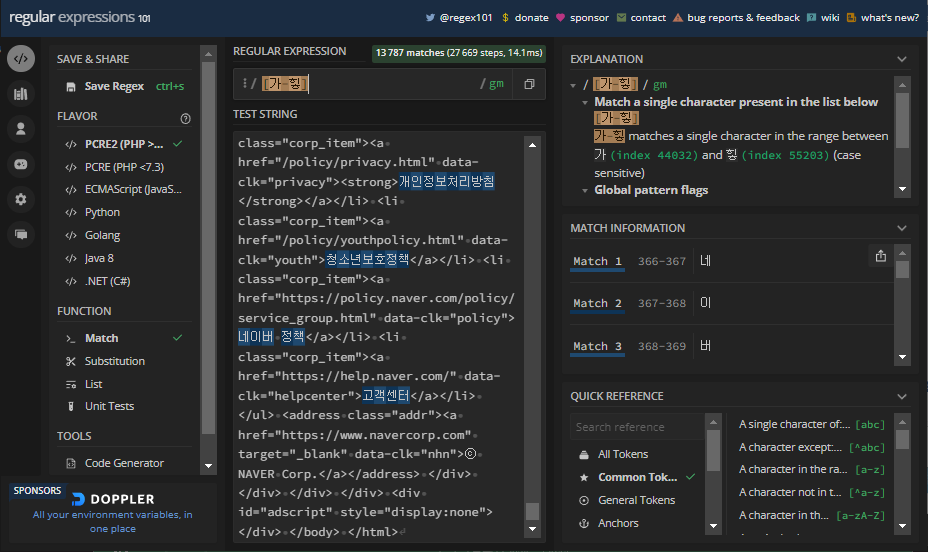Collapse 'Match a single character' explanation node
The width and height of the screenshot is (928, 552).
point(585,102)
